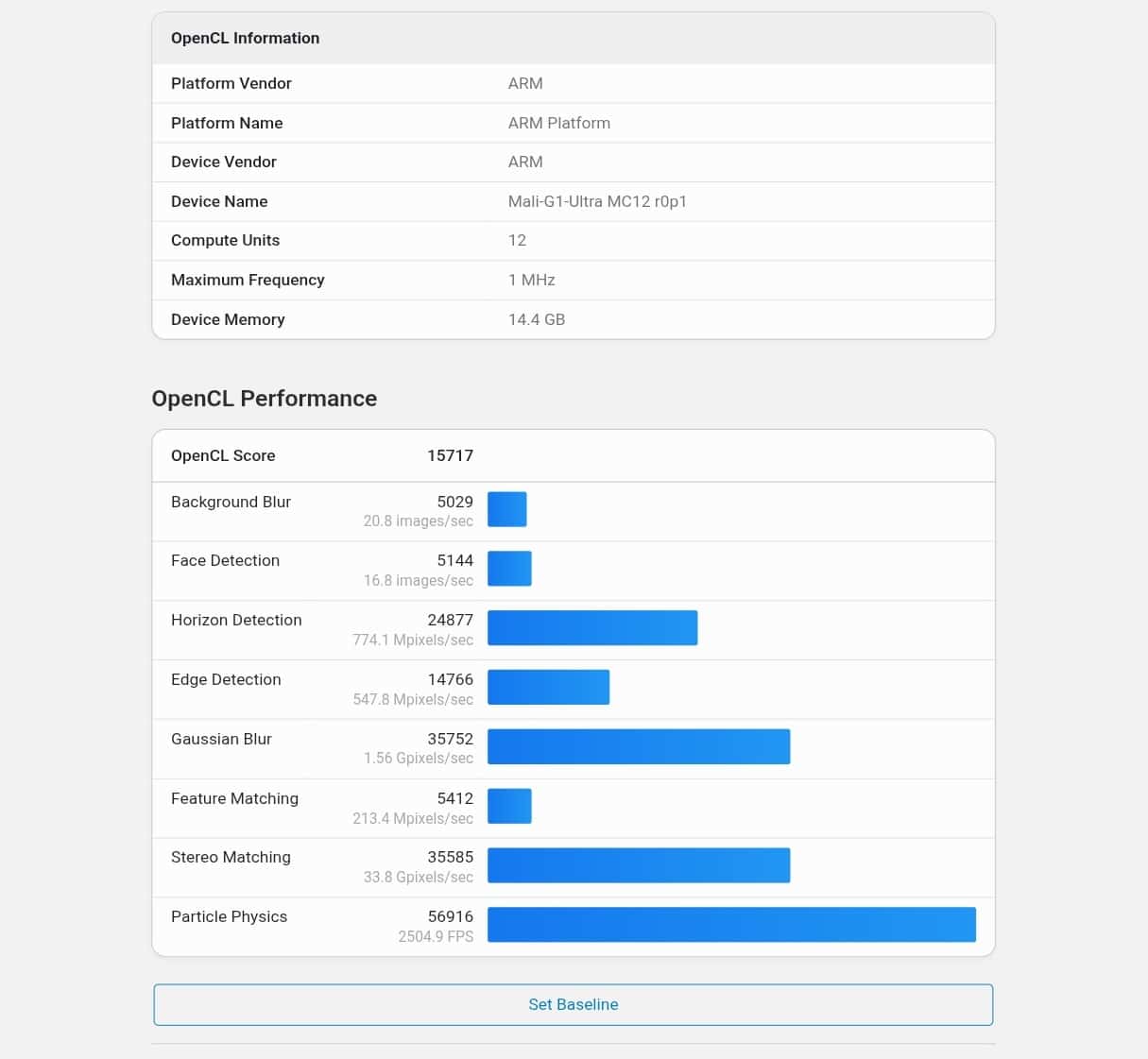Screen dimensions: 1148x1059
Task: Select the Particle Physics score 56916
Action: click(x=450, y=916)
